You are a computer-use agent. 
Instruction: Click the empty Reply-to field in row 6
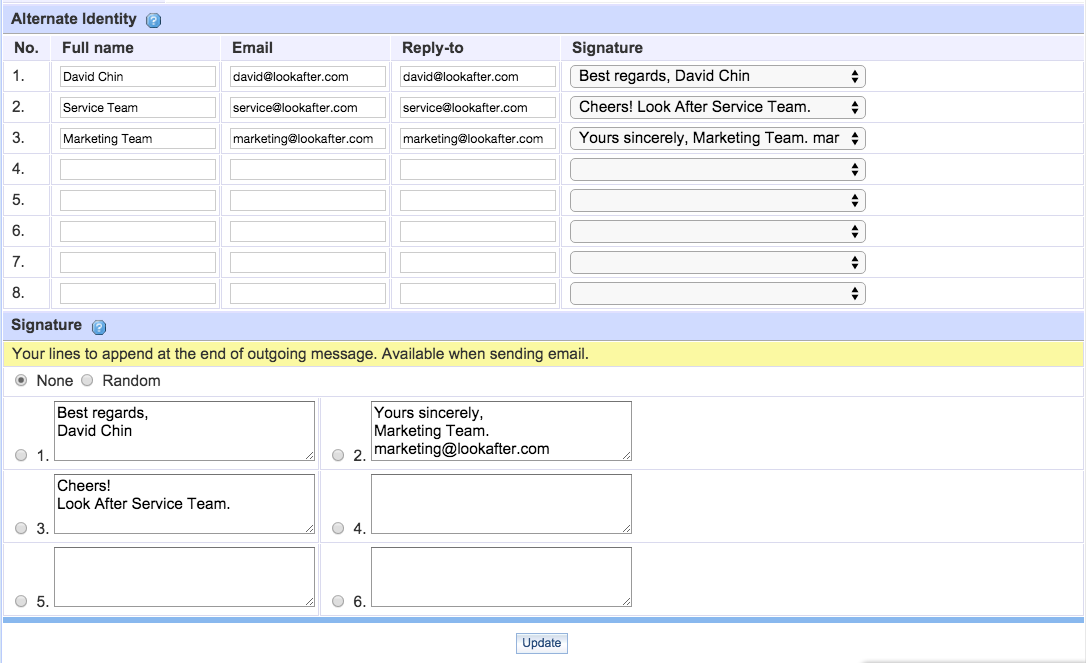coord(478,231)
